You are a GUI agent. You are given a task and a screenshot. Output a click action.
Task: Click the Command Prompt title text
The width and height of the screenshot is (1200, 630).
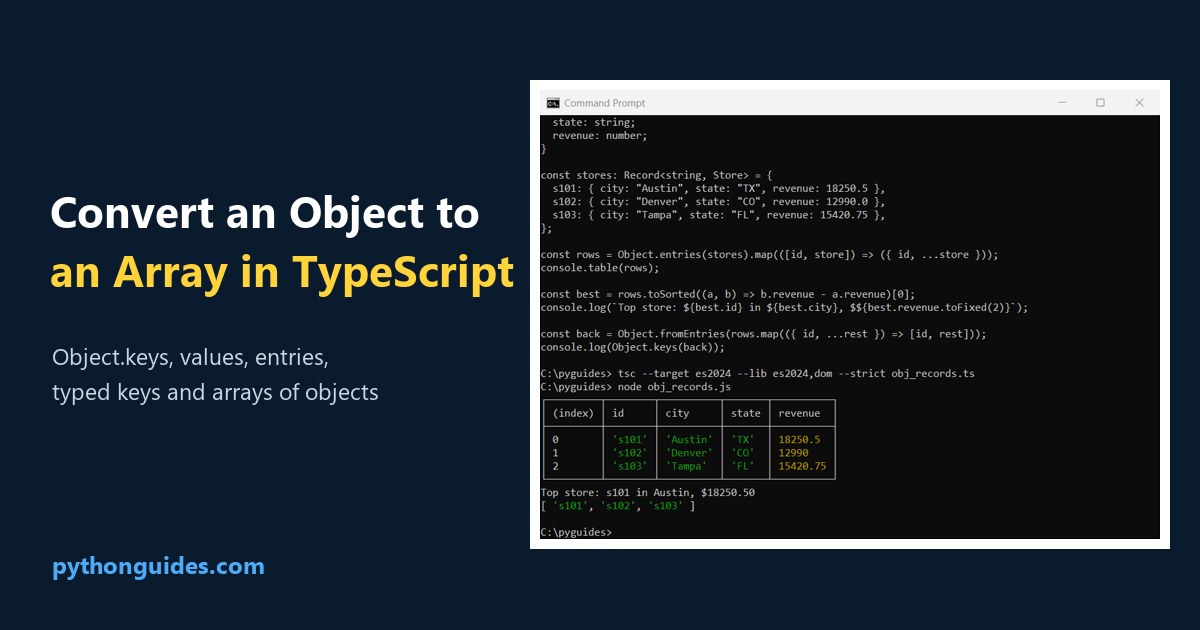tap(605, 103)
